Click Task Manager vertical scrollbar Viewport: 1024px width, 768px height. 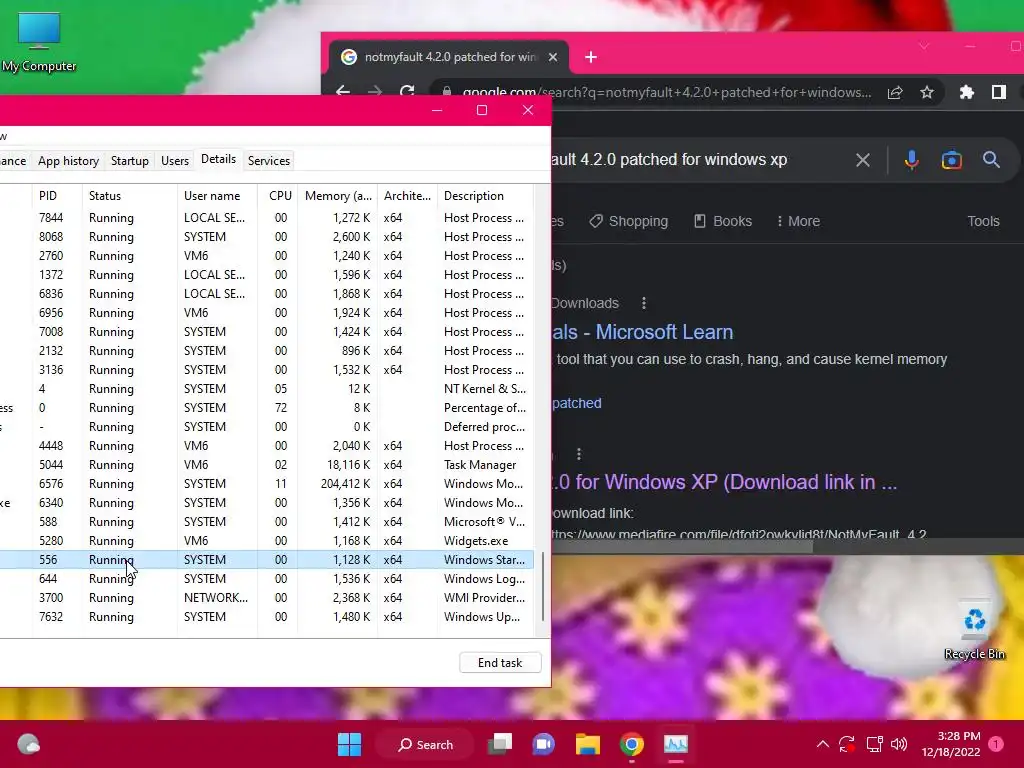[x=543, y=586]
